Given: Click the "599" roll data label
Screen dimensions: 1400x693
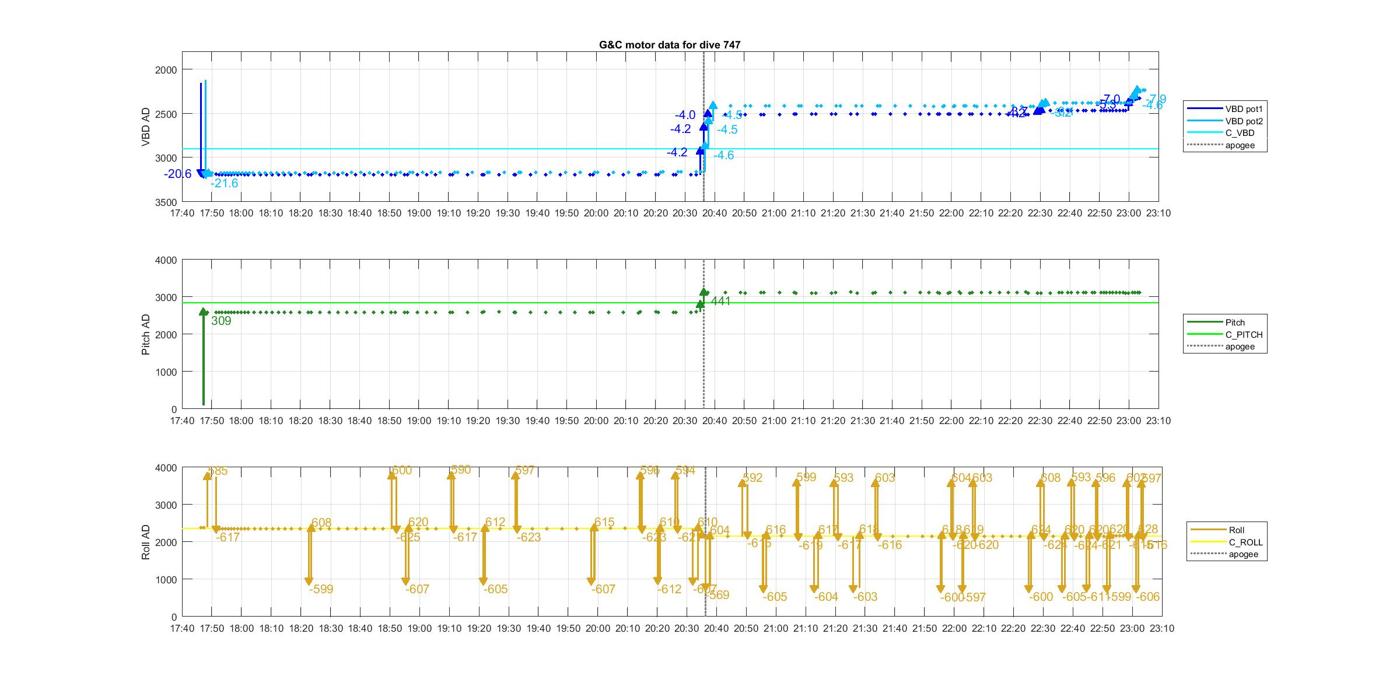Looking at the screenshot, I should 806,478.
